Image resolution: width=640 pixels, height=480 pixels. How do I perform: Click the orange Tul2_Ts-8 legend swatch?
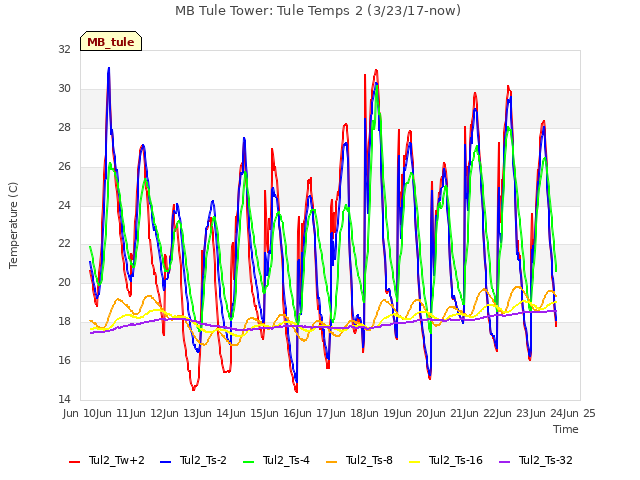point(331,462)
